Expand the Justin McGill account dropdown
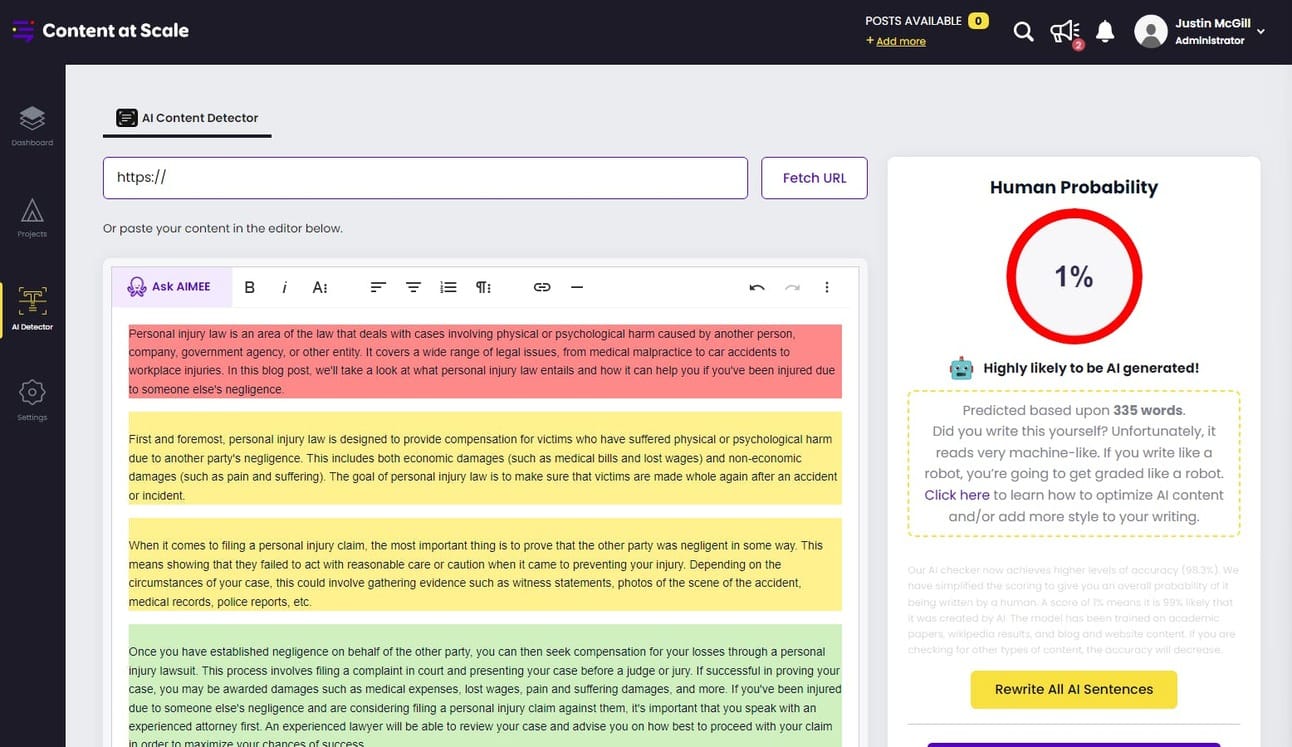Screen dimensions: 1292x747 coord(1260,31)
